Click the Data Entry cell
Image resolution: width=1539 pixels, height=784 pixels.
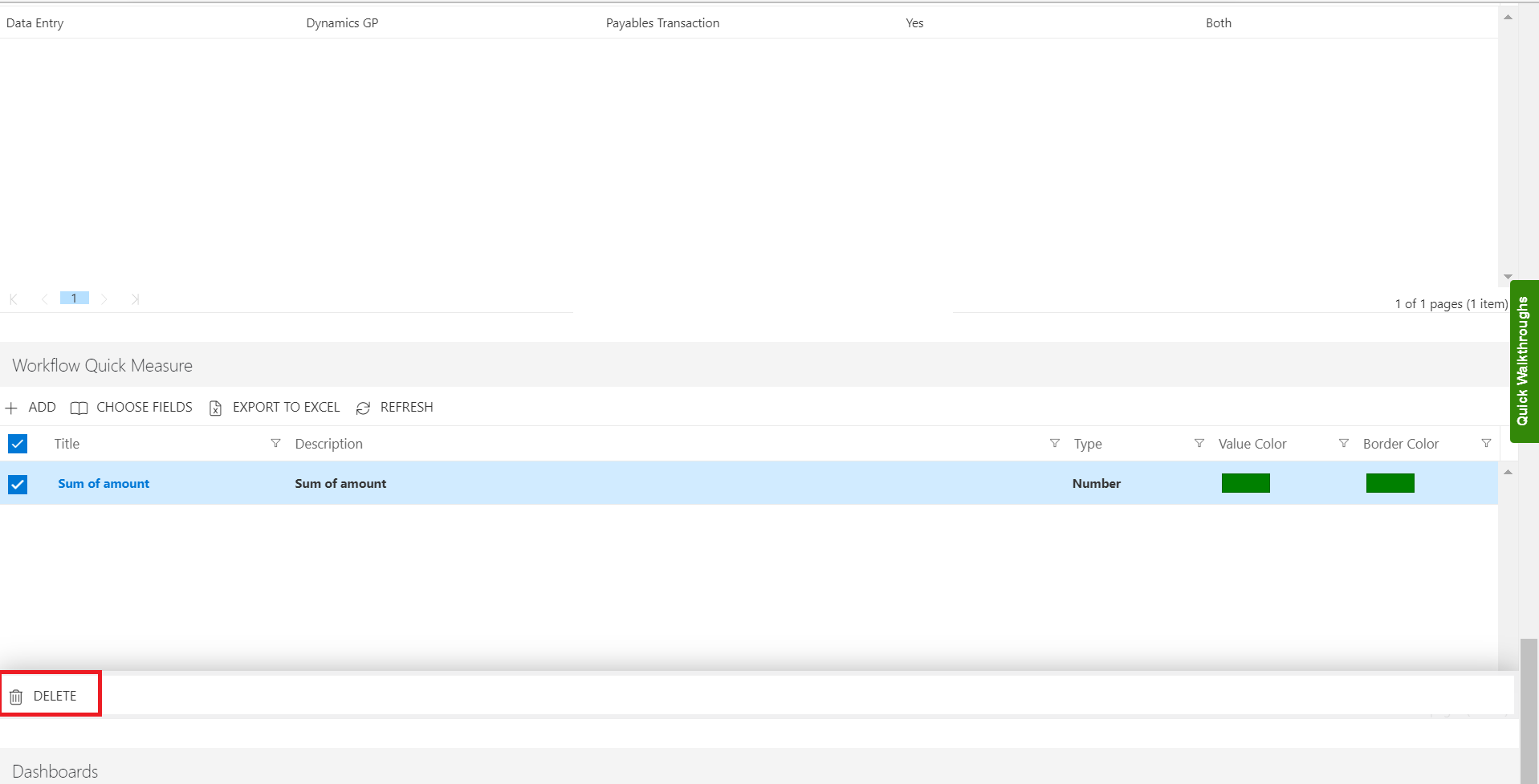coord(35,23)
